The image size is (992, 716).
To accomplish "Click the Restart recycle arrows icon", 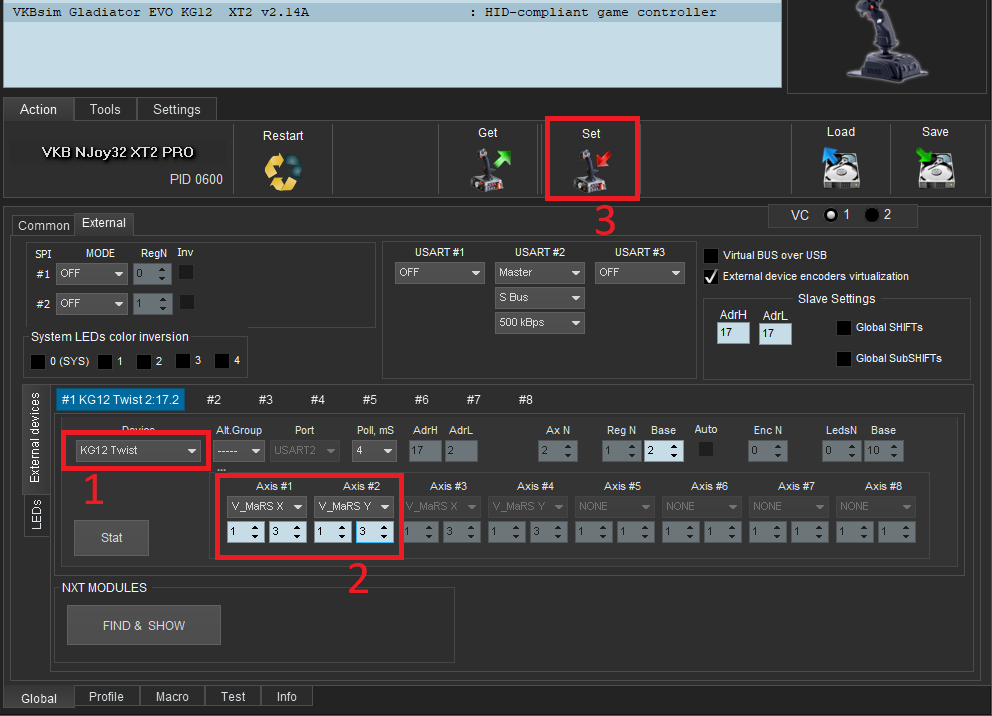I will pos(283,170).
